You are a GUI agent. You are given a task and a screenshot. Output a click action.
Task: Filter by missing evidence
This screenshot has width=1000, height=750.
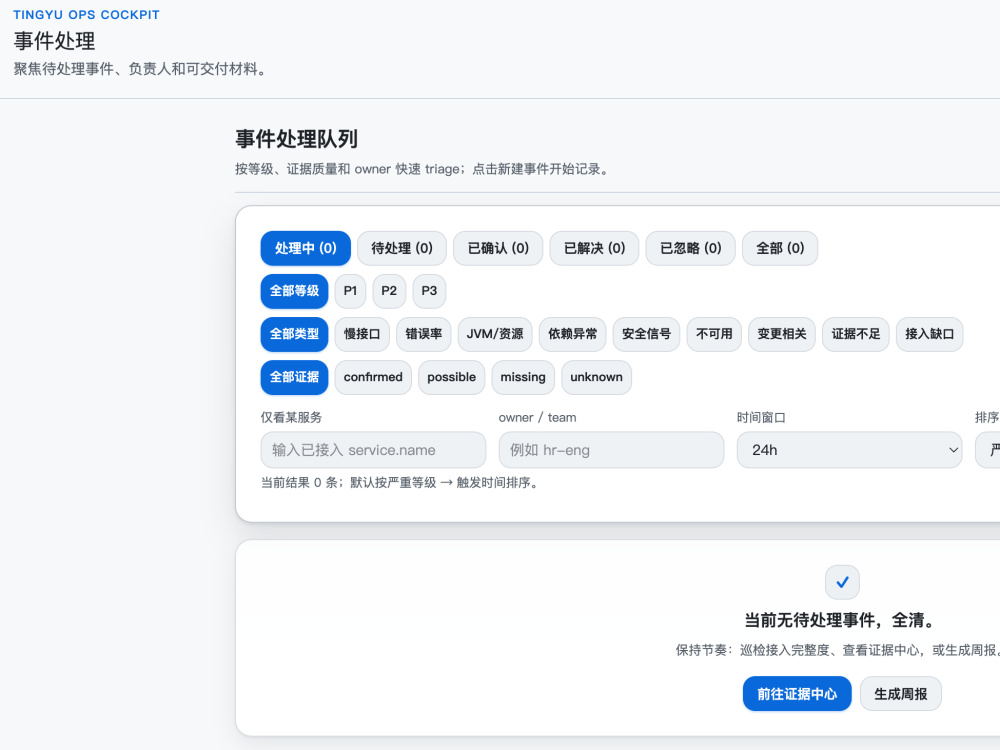523,378
